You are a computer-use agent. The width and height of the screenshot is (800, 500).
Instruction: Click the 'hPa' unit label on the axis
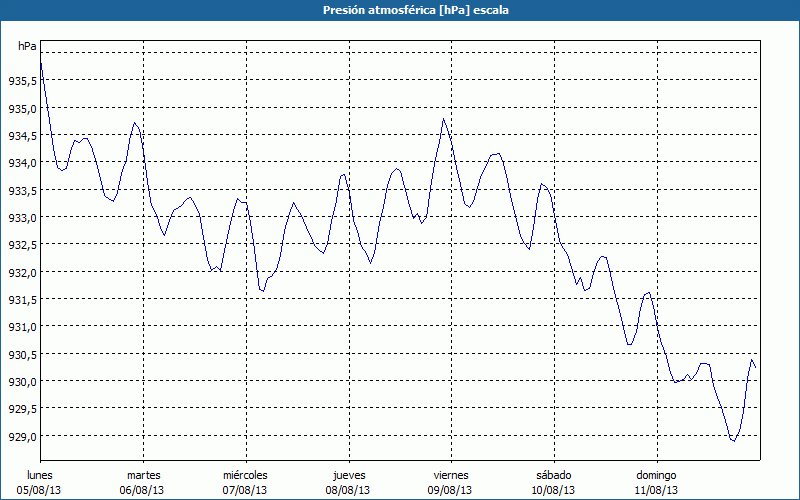[x=27, y=47]
